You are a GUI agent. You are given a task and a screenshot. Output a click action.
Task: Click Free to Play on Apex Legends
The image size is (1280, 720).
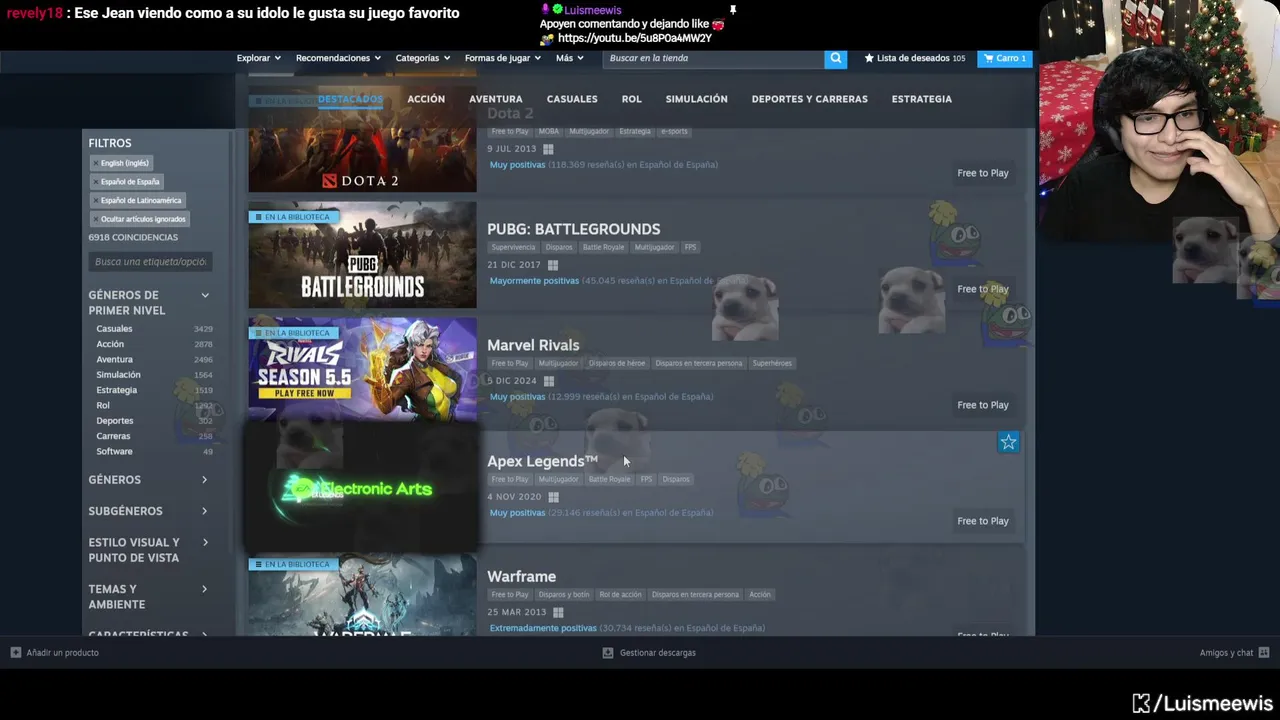click(983, 521)
